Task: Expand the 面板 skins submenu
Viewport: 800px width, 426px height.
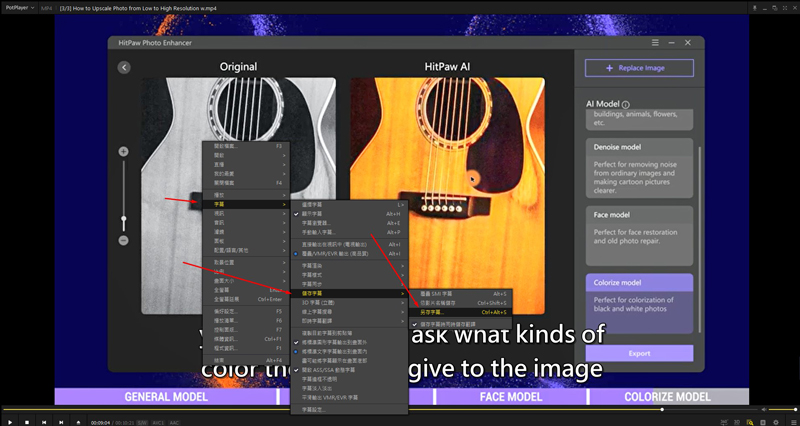Action: [x=246, y=241]
